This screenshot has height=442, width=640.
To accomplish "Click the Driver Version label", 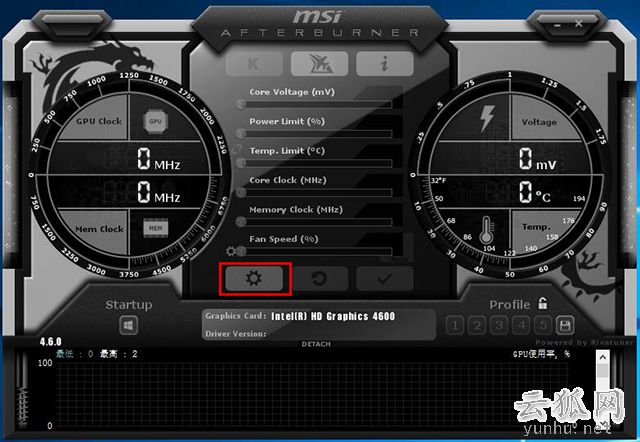I will pos(236,334).
